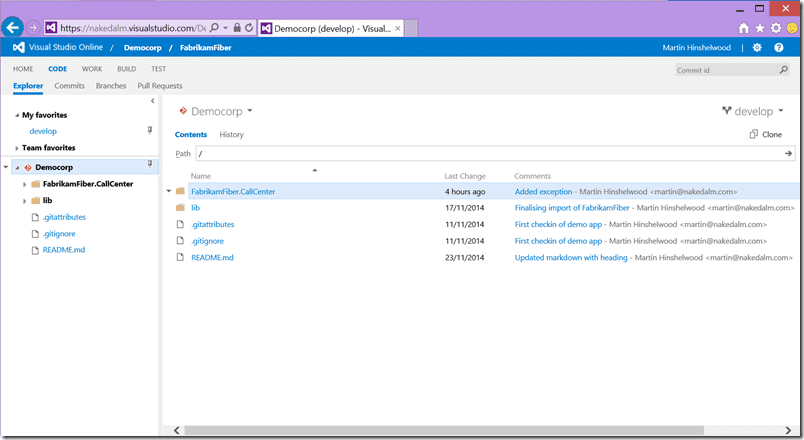Open the settings gear in blue header

point(757,48)
